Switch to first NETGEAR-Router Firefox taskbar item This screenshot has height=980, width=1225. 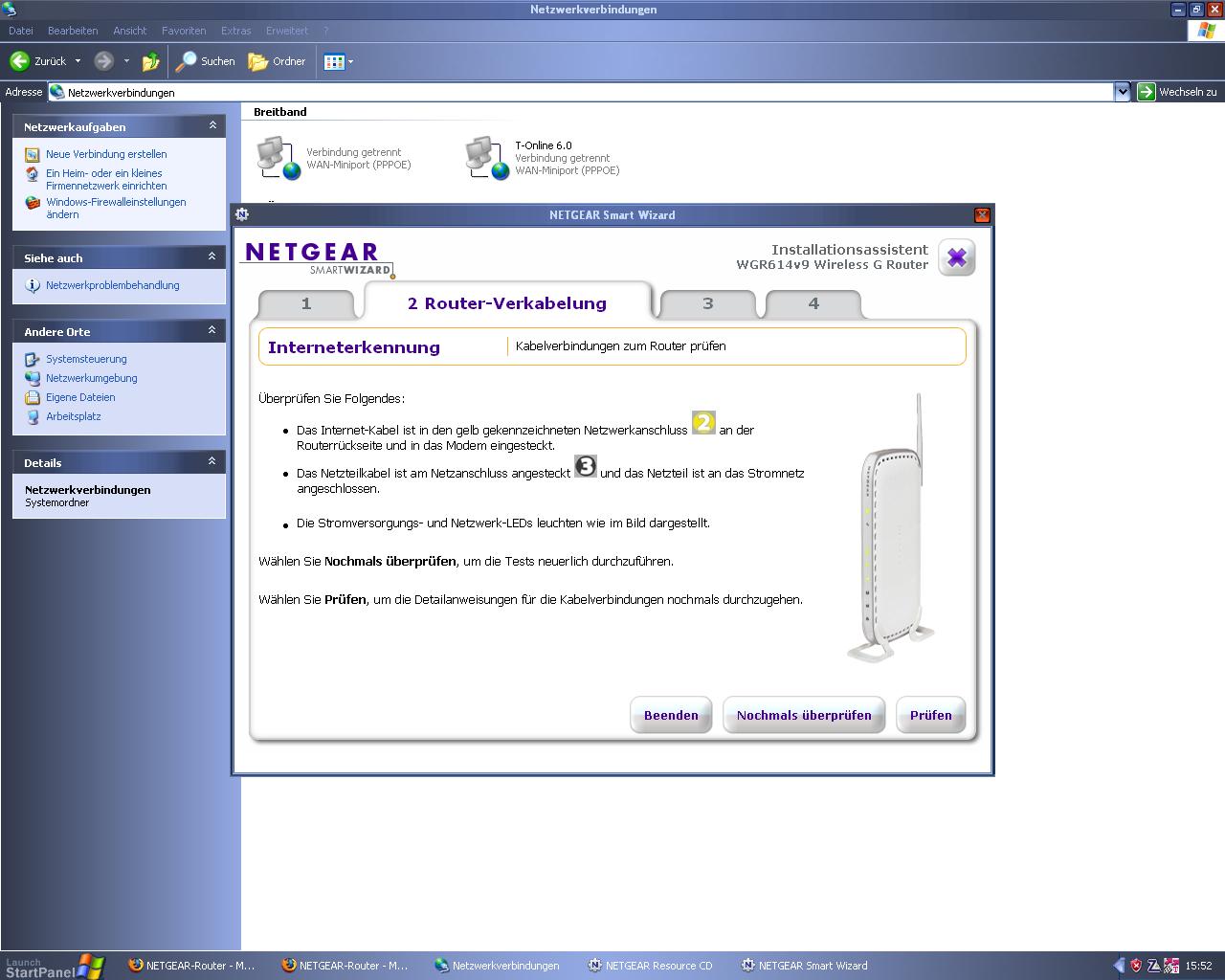click(x=191, y=966)
